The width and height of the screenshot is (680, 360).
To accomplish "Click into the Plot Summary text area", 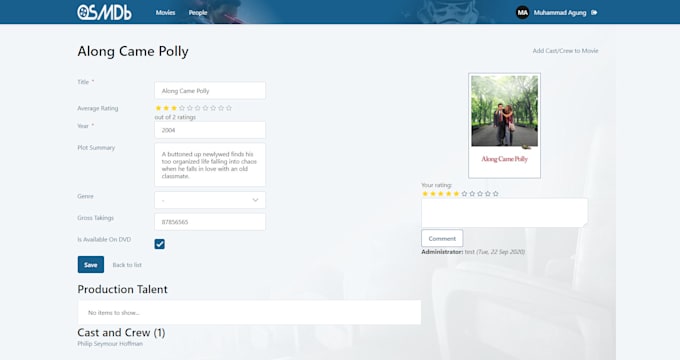I will 210,165.
